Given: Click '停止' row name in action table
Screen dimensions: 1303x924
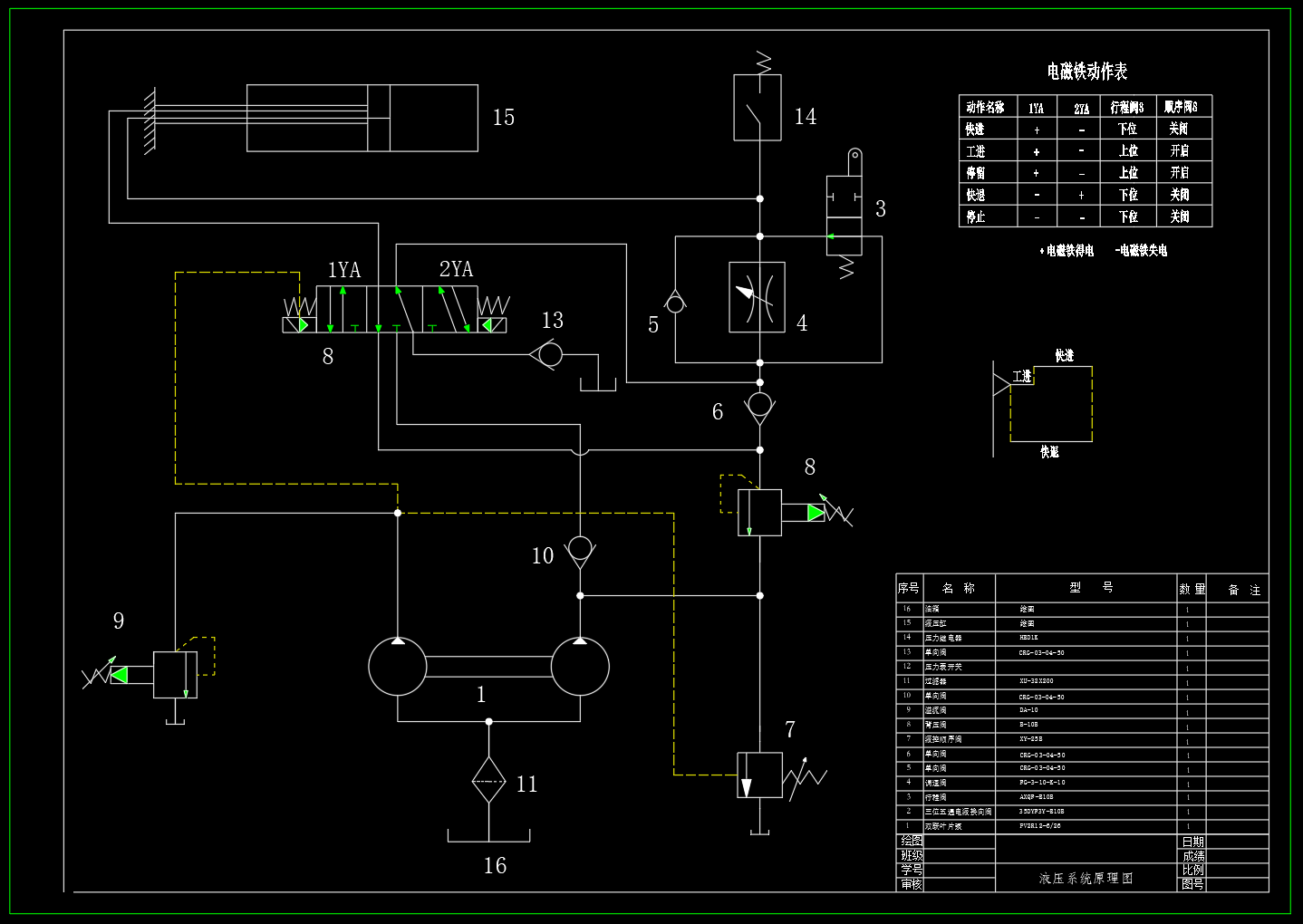Looking at the screenshot, I should click(975, 217).
